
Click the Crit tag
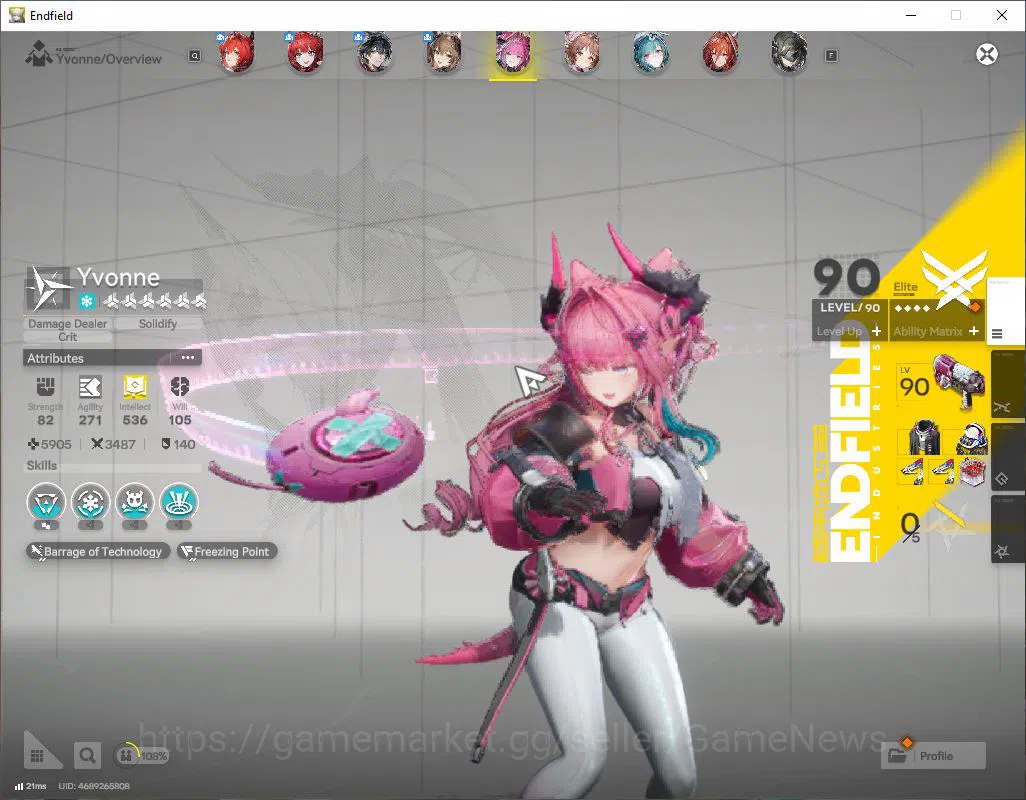point(67,337)
